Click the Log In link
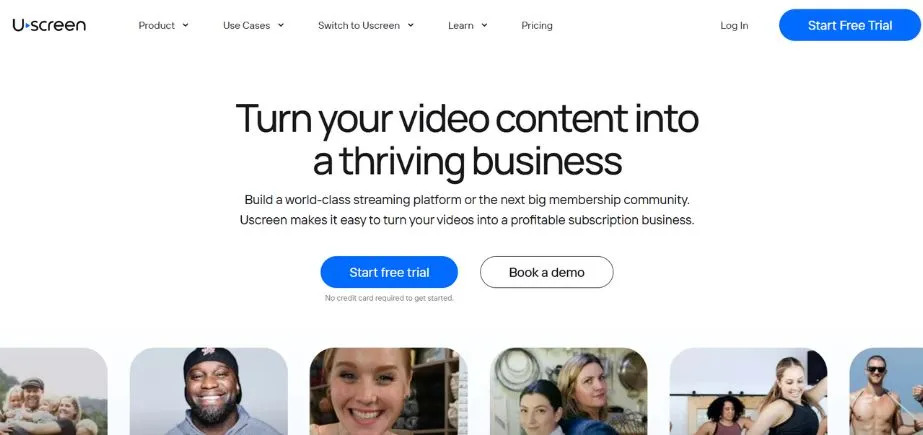Image resolution: width=923 pixels, height=435 pixels. click(x=734, y=25)
